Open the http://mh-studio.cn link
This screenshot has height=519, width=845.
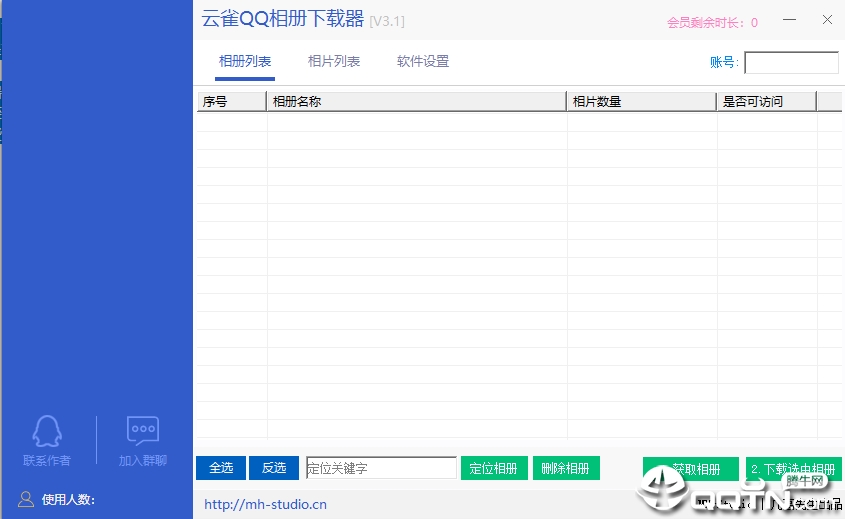coord(265,504)
